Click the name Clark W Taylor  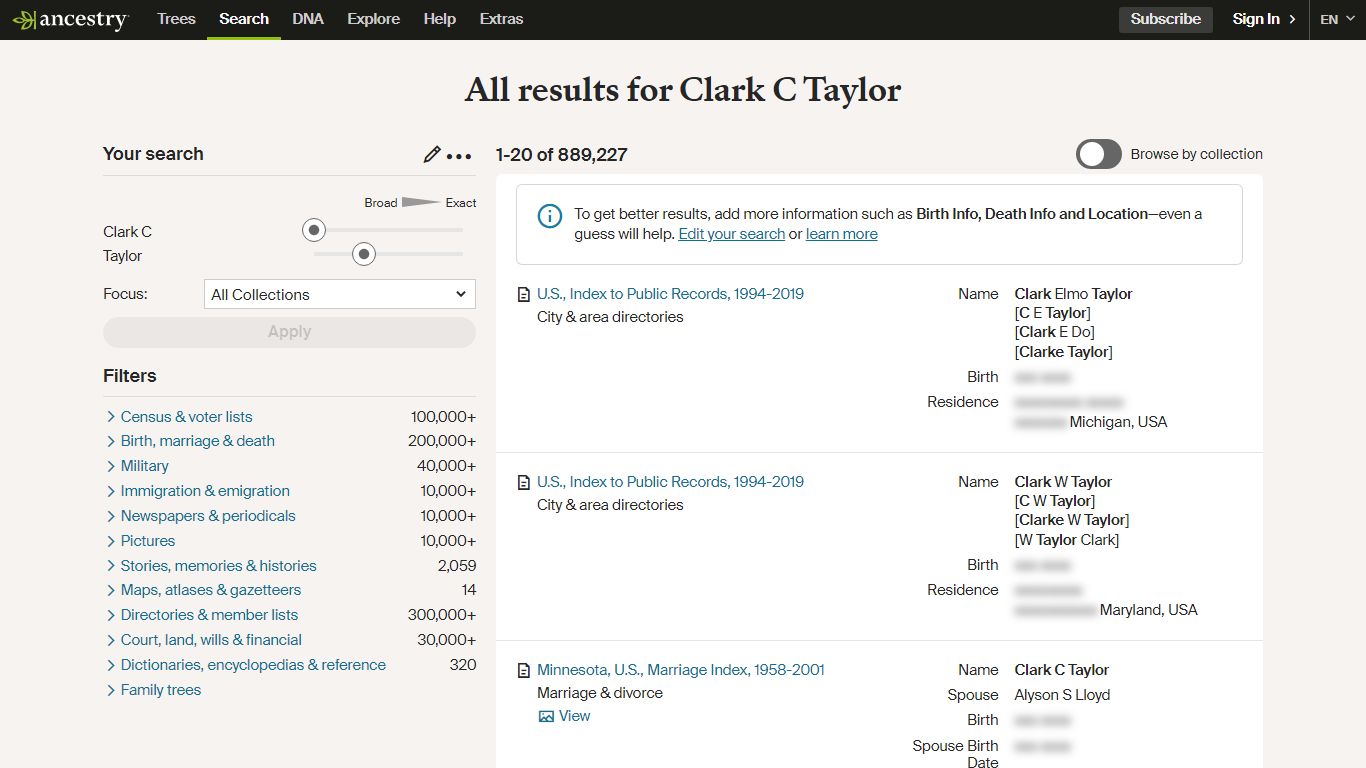[1063, 482]
